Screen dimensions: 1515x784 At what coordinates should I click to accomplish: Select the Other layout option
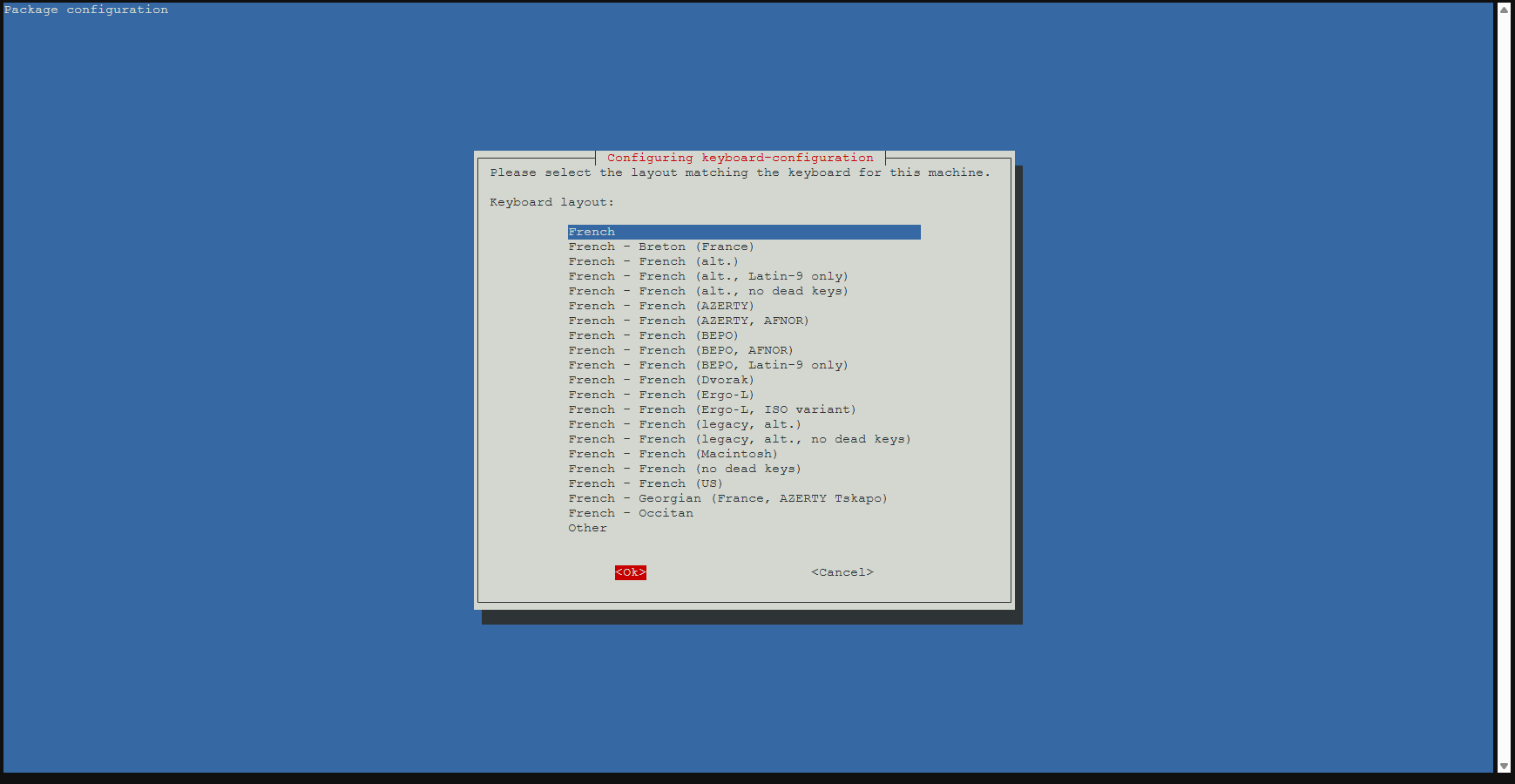pos(588,528)
